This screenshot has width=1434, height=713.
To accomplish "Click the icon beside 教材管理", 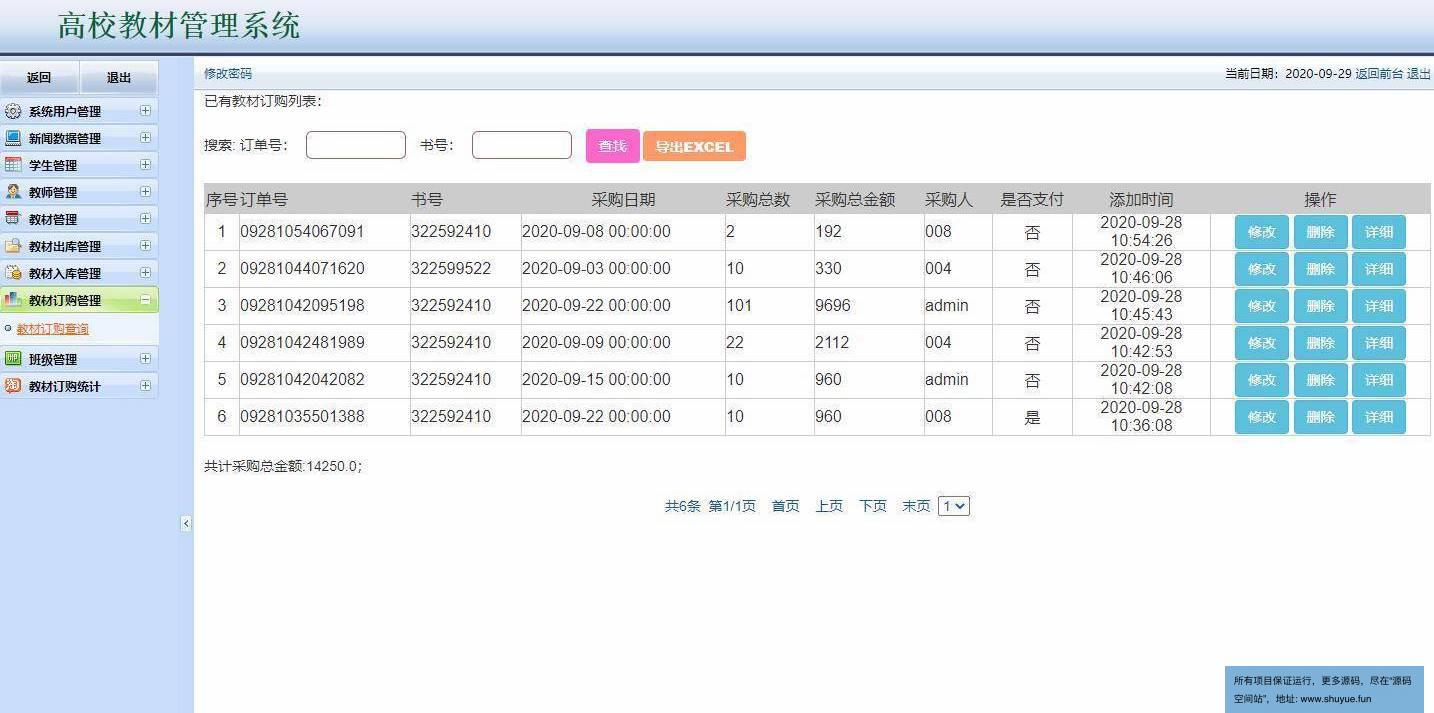I will coord(13,219).
